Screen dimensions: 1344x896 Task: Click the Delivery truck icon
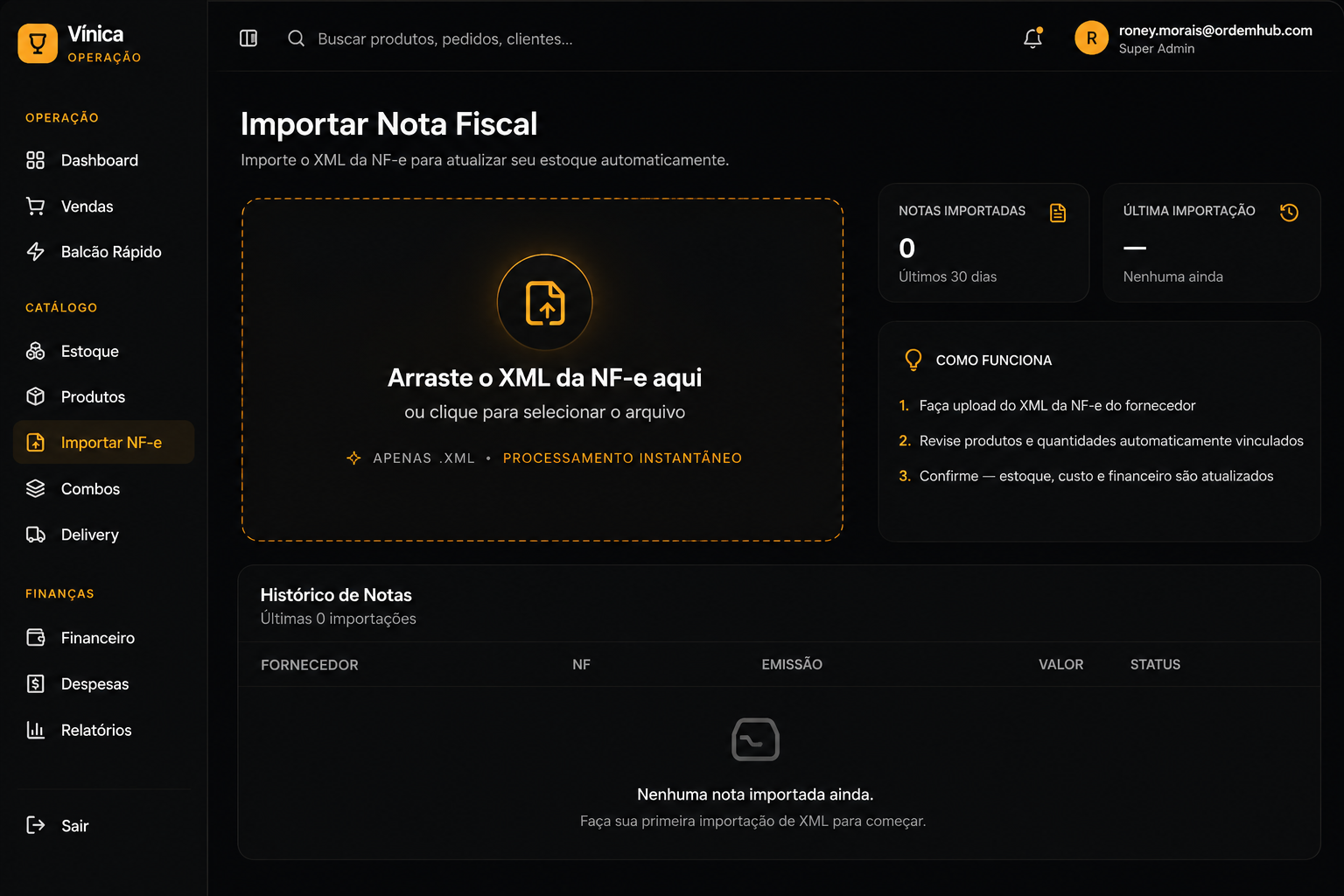click(35, 535)
